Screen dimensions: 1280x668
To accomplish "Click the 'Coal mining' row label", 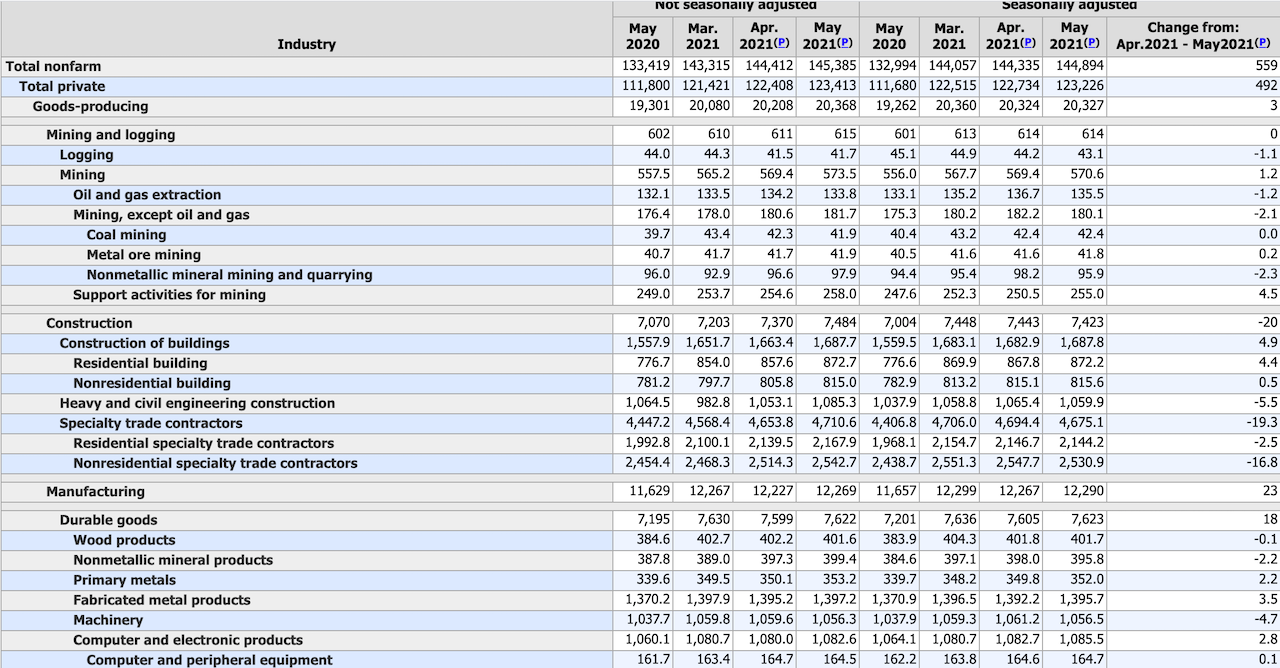I will click(126, 234).
